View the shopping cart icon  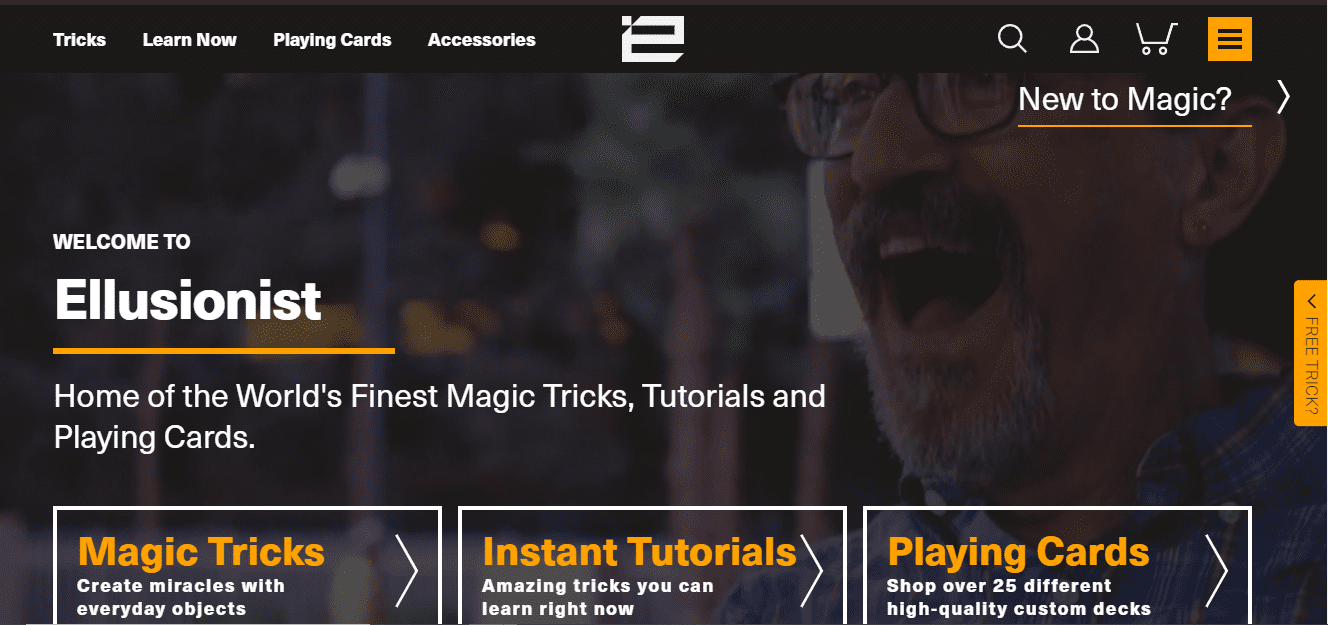1156,39
